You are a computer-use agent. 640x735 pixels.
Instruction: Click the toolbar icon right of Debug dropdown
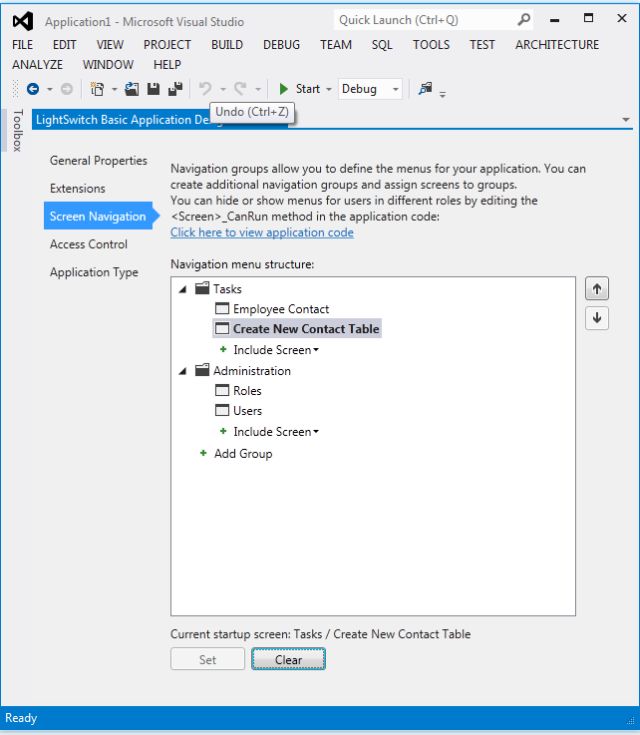point(425,89)
